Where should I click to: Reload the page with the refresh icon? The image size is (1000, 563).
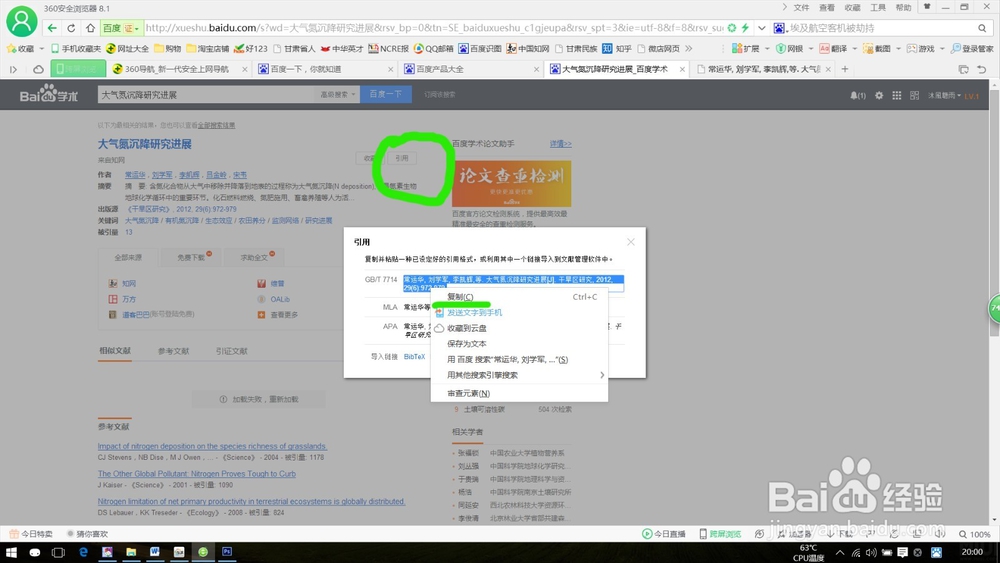coord(71,28)
